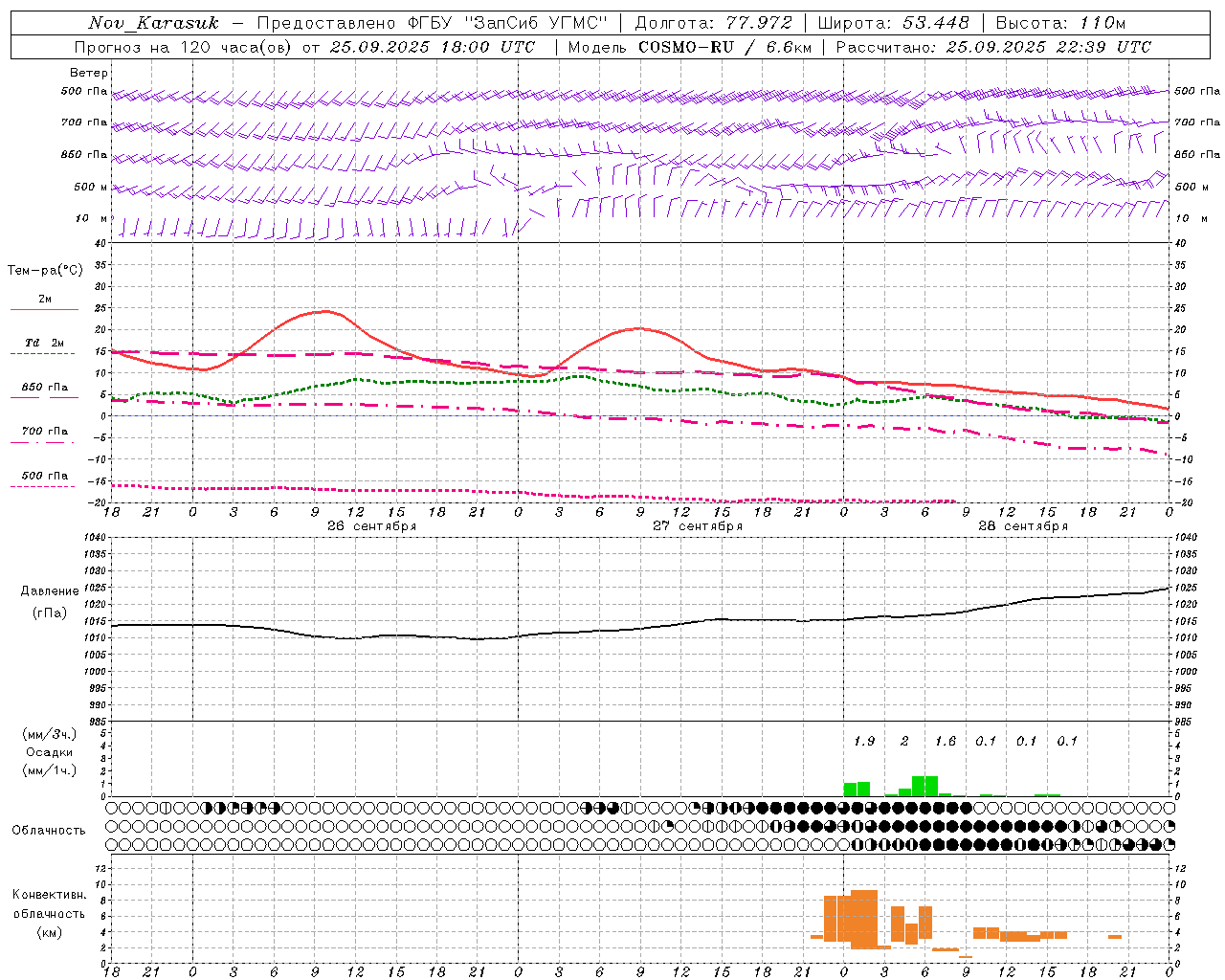
Task: Click the 'Давление' pressure label
Action: point(50,591)
